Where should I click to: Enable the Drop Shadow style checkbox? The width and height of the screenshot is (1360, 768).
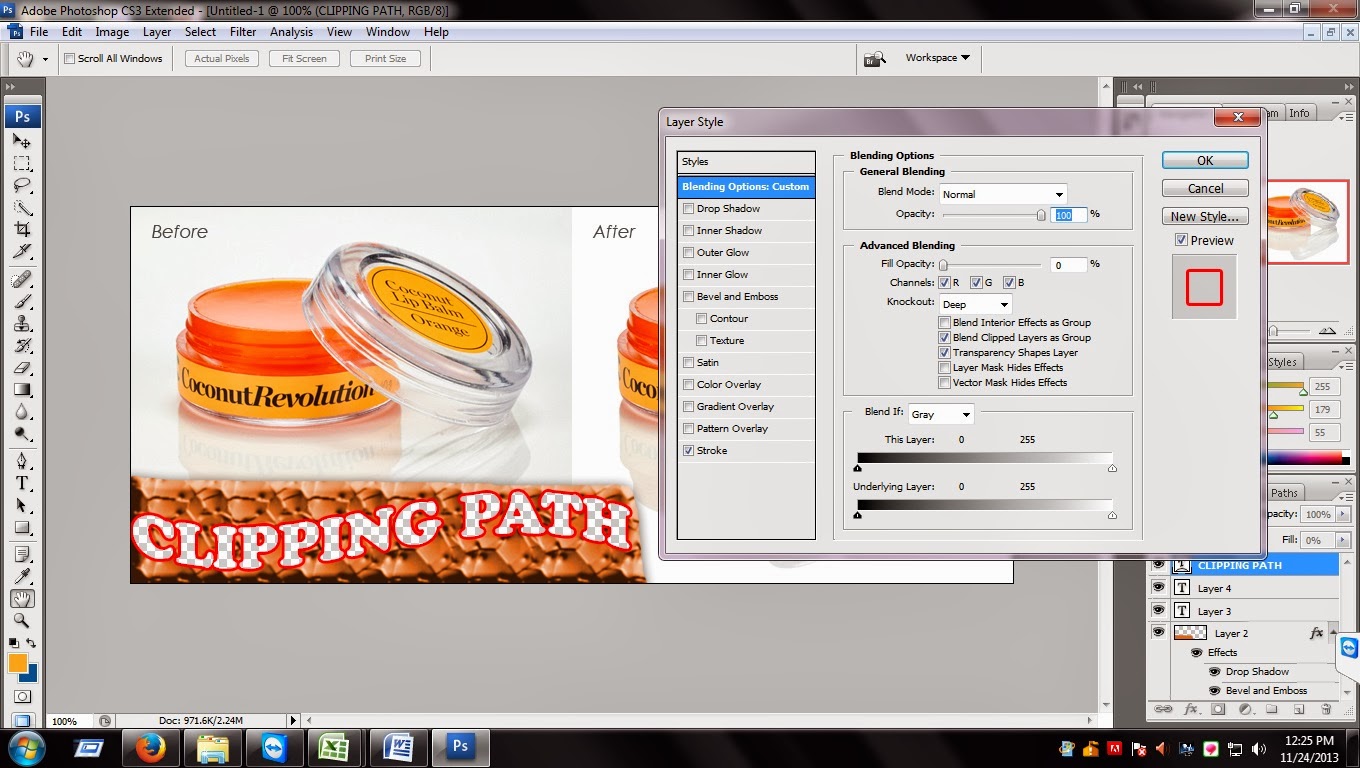click(688, 209)
